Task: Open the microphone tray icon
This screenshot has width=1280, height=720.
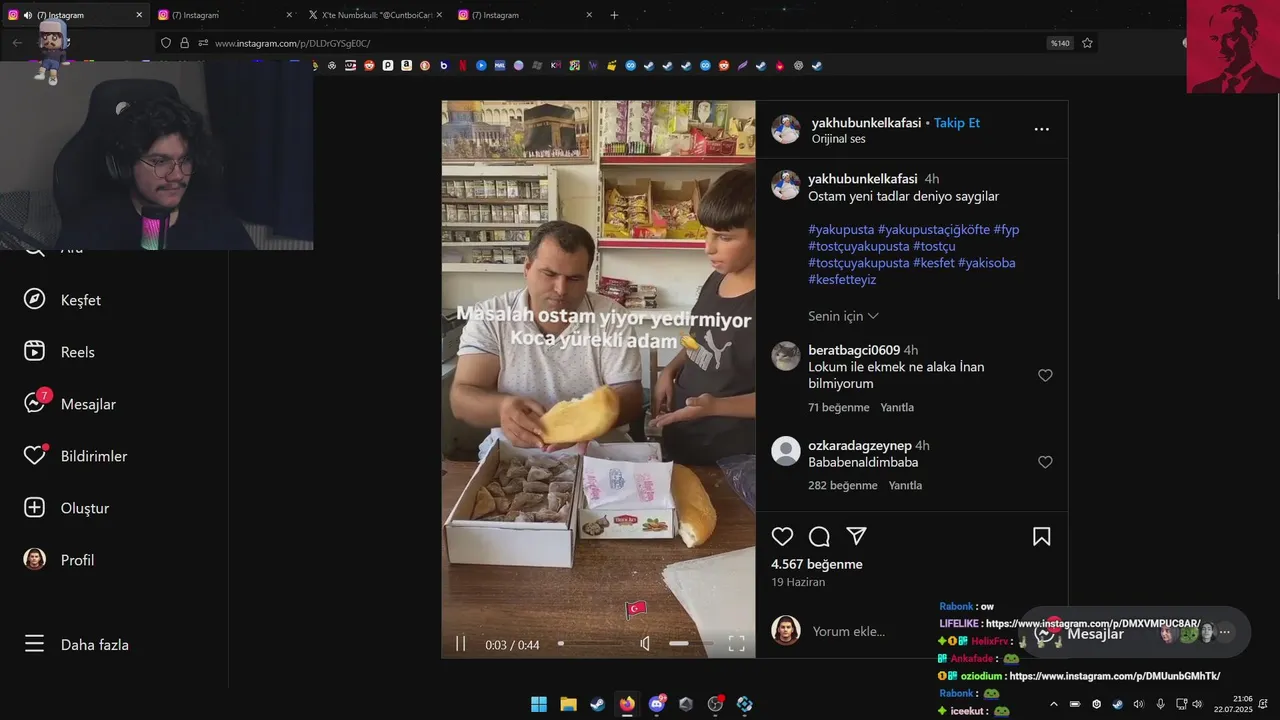Action: click(1160, 704)
